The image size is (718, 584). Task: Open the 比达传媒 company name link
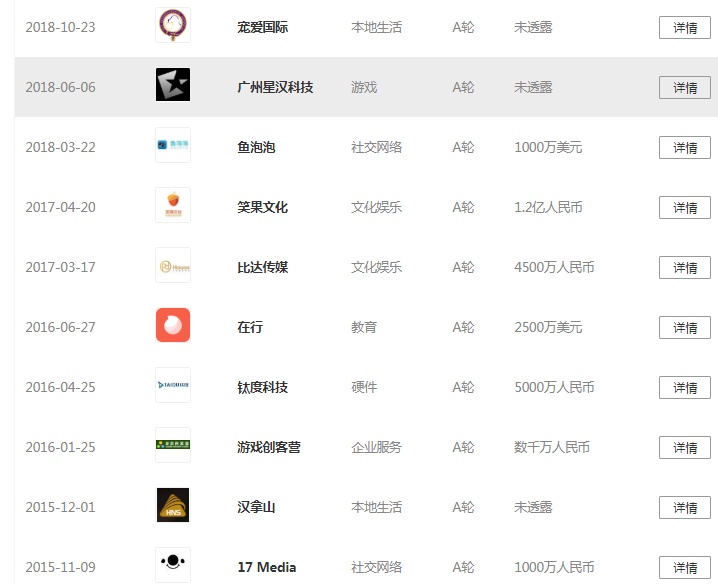[x=262, y=267]
